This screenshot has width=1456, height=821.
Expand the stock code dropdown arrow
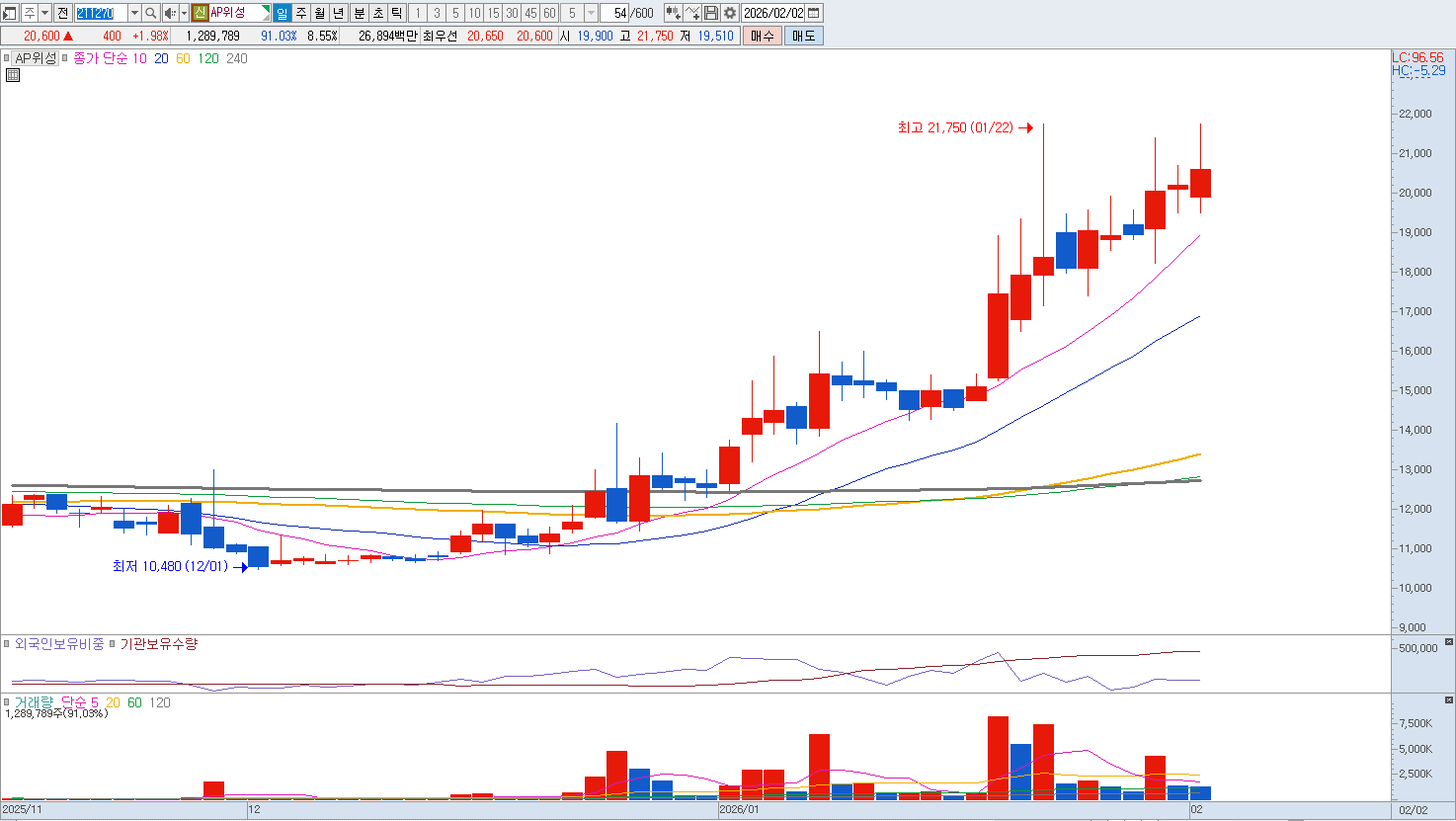pyautogui.click(x=134, y=13)
